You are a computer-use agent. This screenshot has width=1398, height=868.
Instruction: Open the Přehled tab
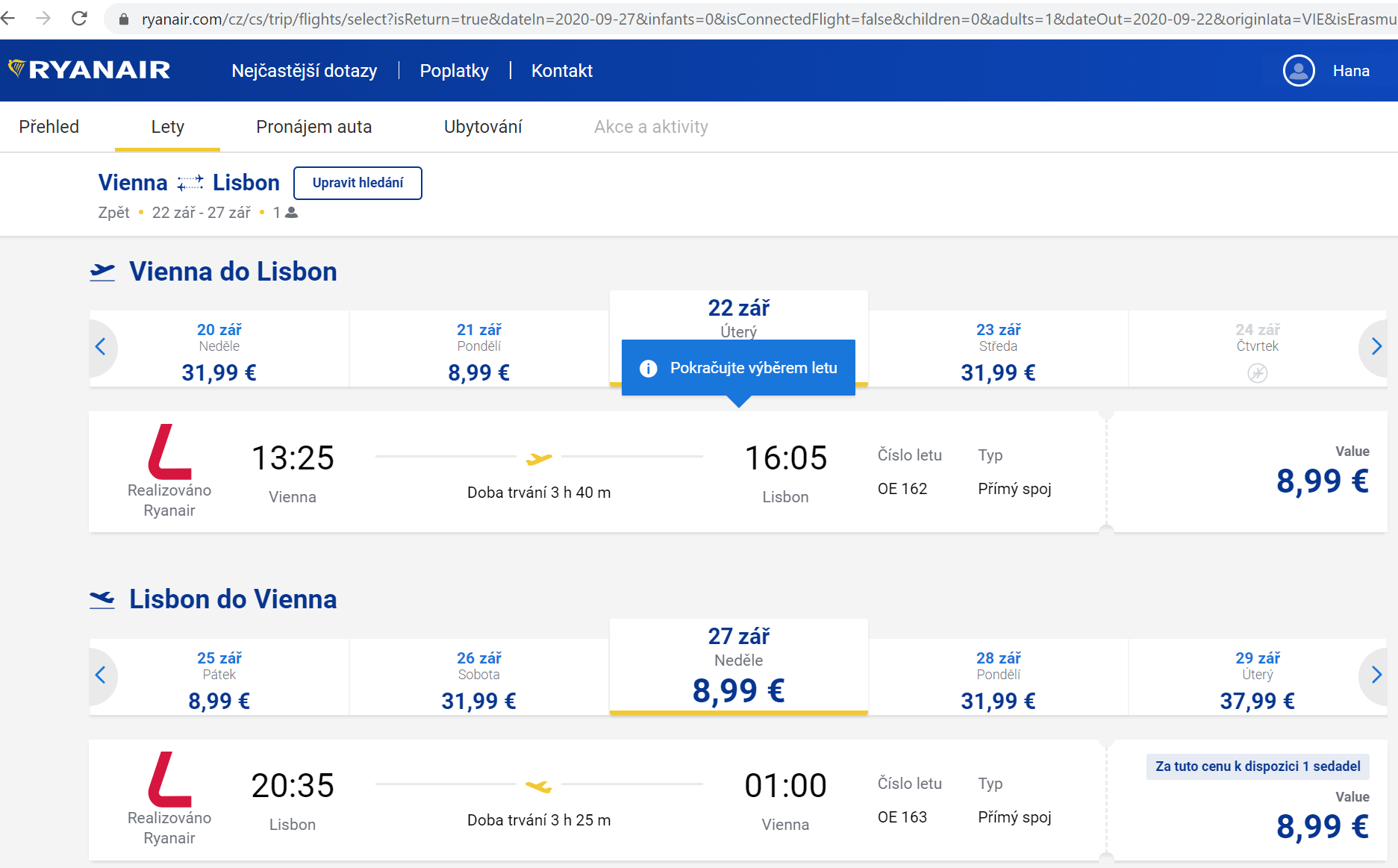pos(49,127)
